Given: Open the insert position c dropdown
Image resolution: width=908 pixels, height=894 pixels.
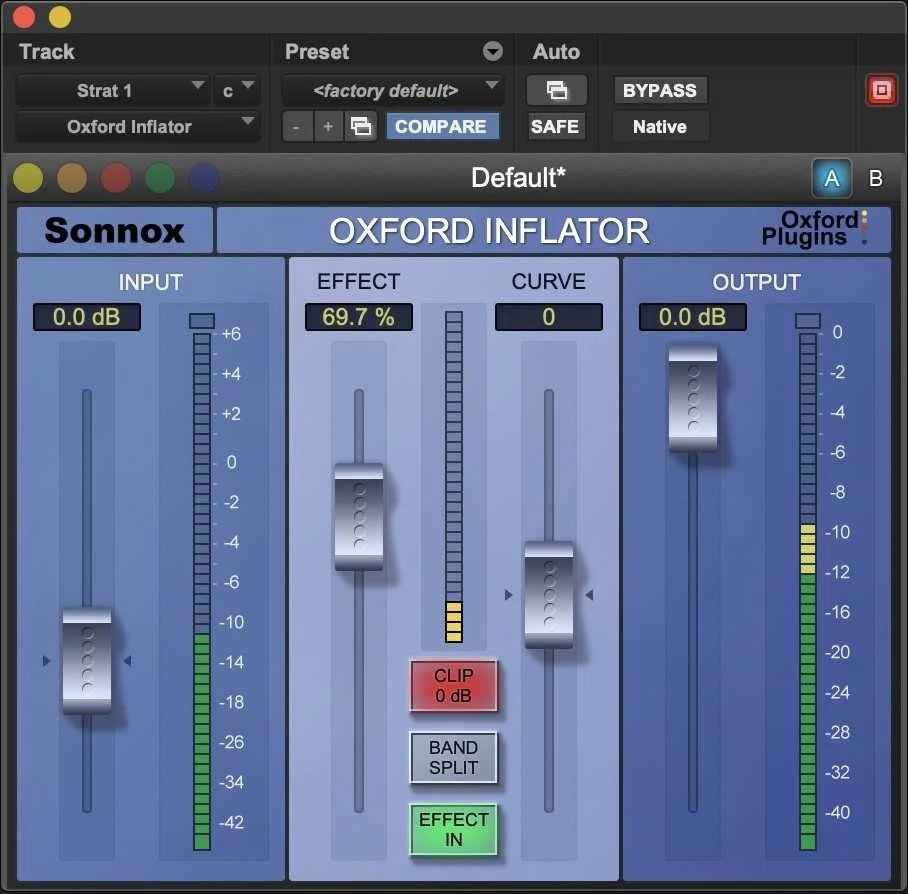Looking at the screenshot, I should pos(237,90).
